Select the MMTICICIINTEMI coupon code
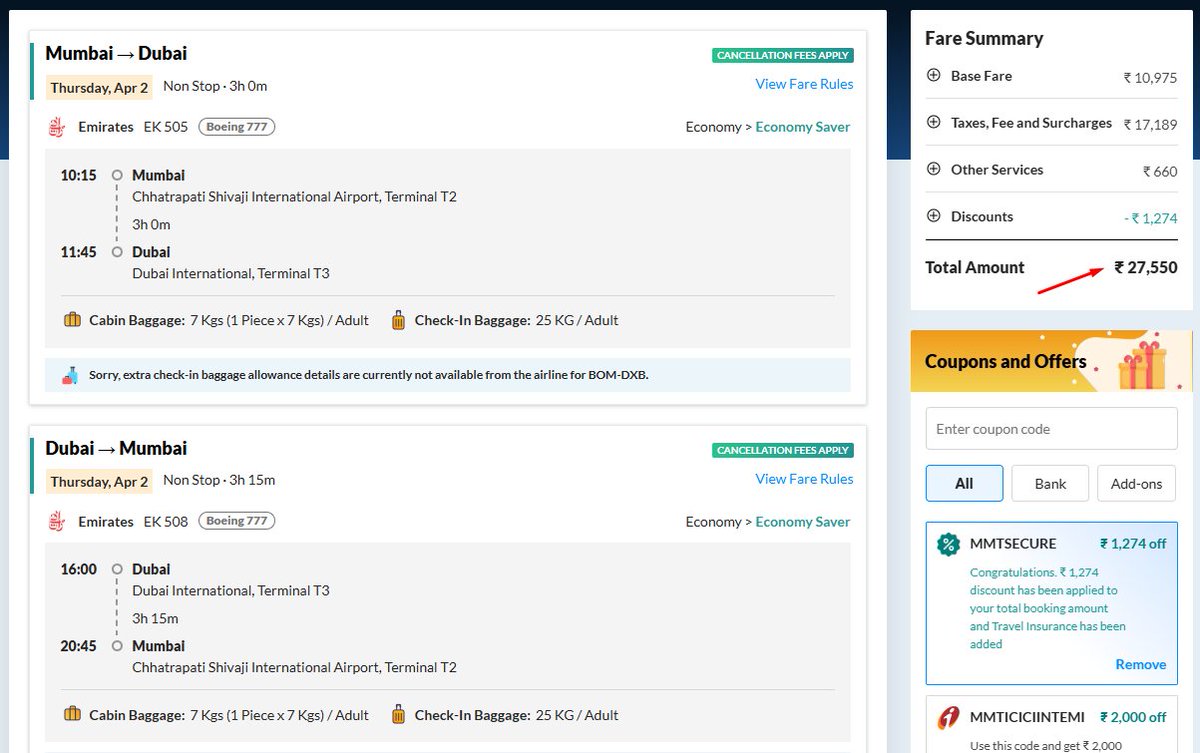The height and width of the screenshot is (753, 1200). pos(1027,717)
